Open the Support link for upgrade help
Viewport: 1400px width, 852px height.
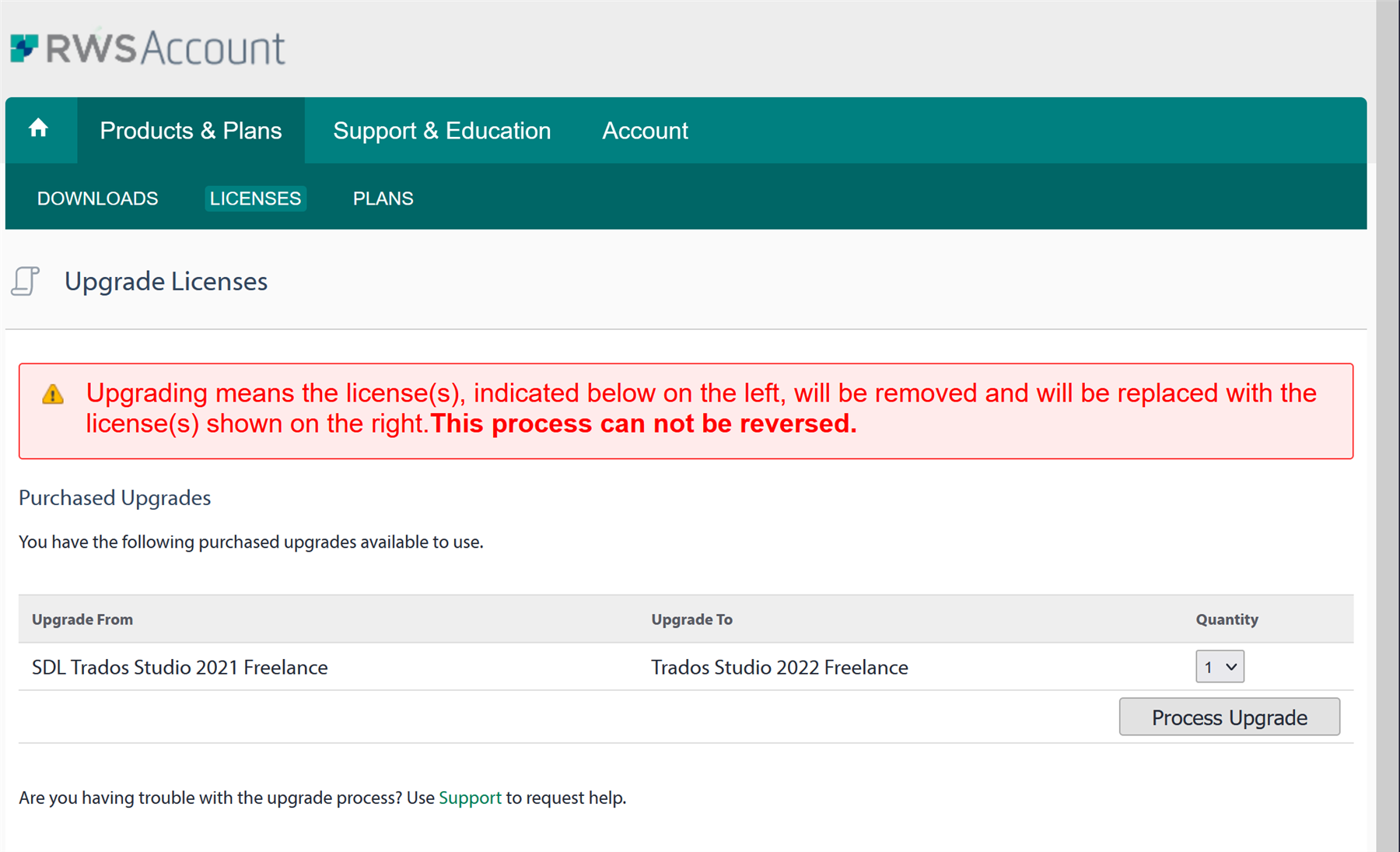click(470, 798)
